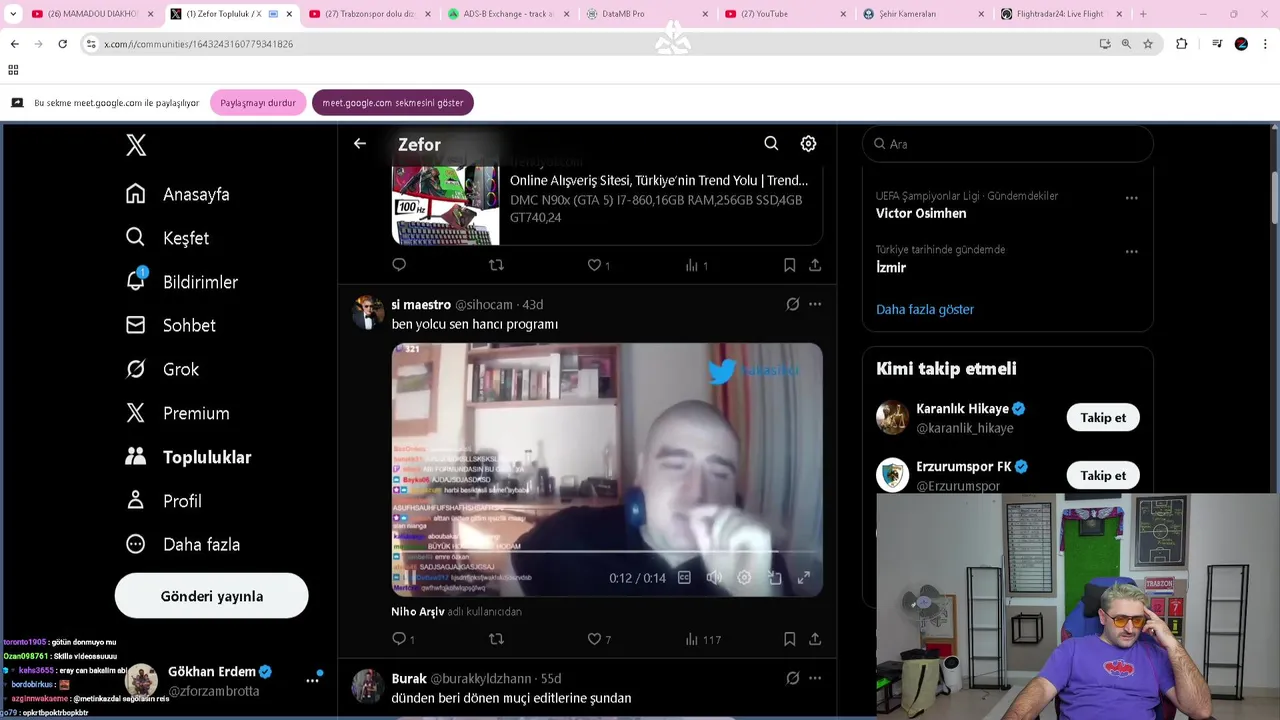This screenshot has height=720, width=1280.
Task: Switch to ADS-B Exchange tab
Action: 508,14
